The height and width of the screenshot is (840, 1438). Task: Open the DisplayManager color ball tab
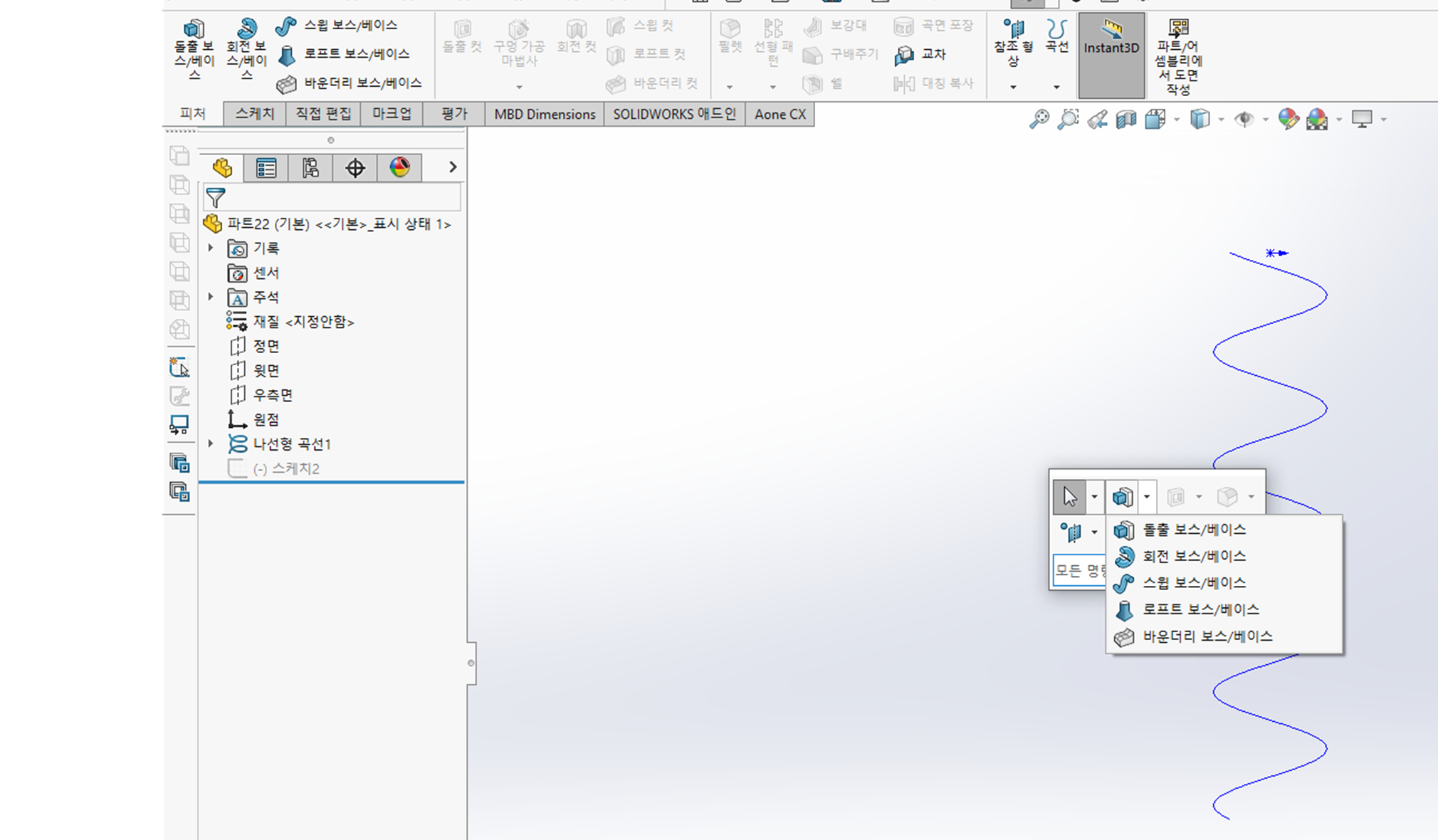pos(399,168)
